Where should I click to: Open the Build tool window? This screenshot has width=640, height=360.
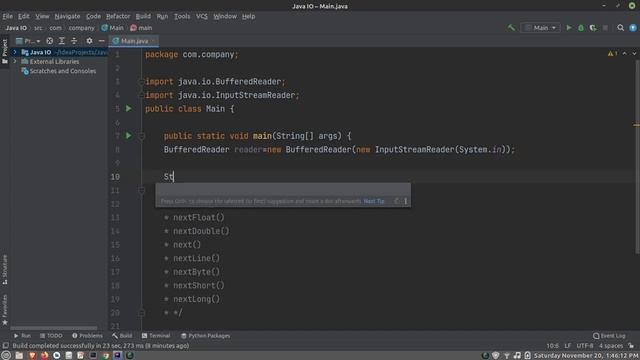coord(122,336)
